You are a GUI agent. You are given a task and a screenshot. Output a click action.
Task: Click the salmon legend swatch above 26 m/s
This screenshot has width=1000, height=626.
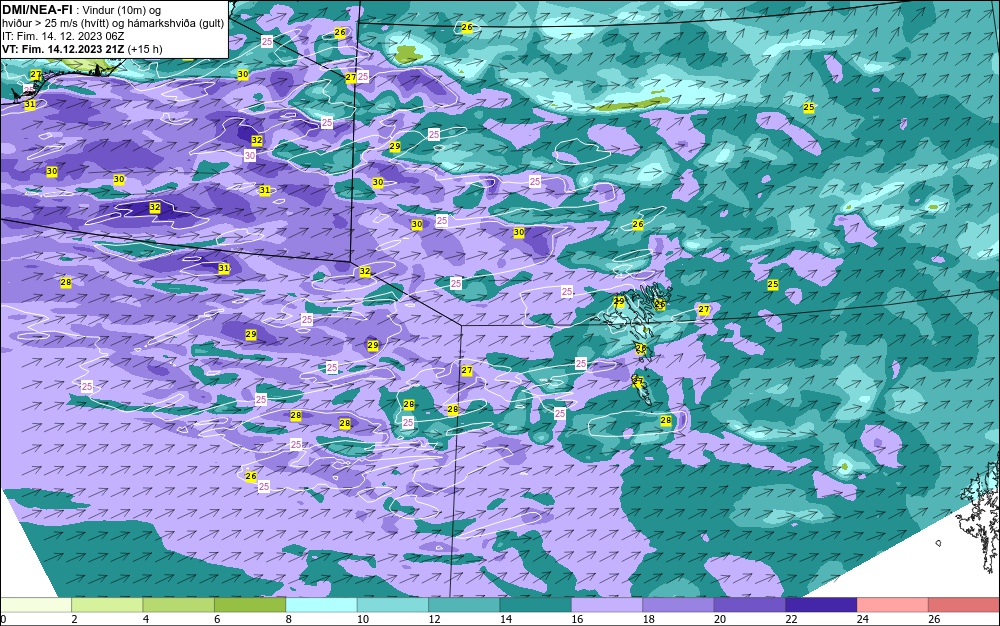[x=964, y=605]
